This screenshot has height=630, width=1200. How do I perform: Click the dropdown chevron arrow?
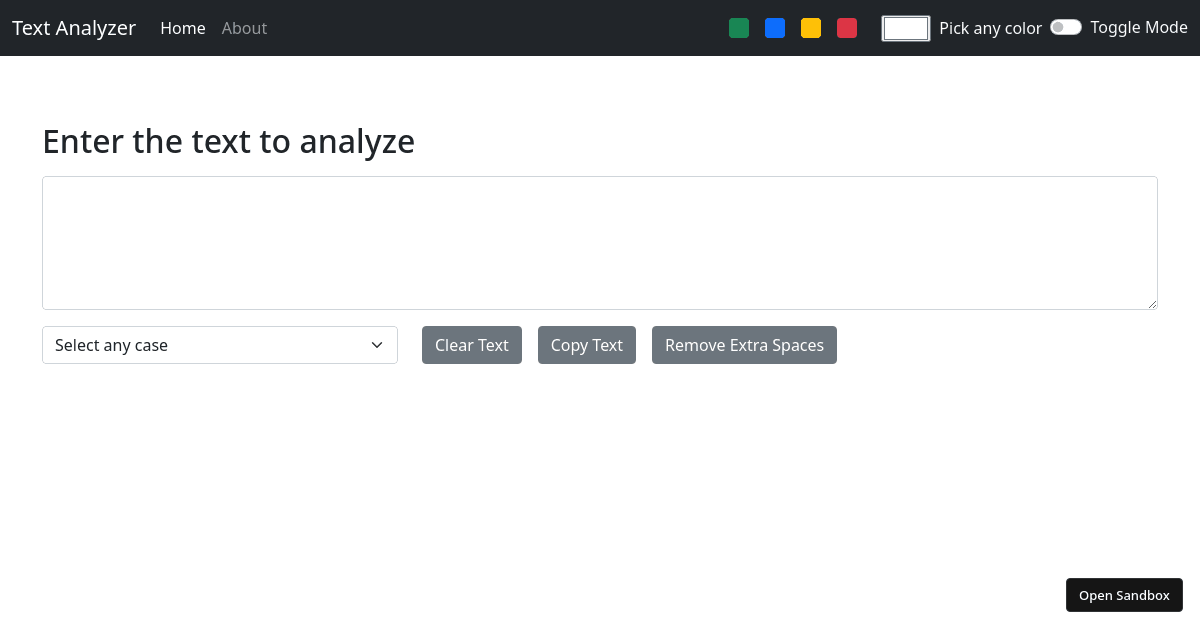pyautogui.click(x=377, y=344)
